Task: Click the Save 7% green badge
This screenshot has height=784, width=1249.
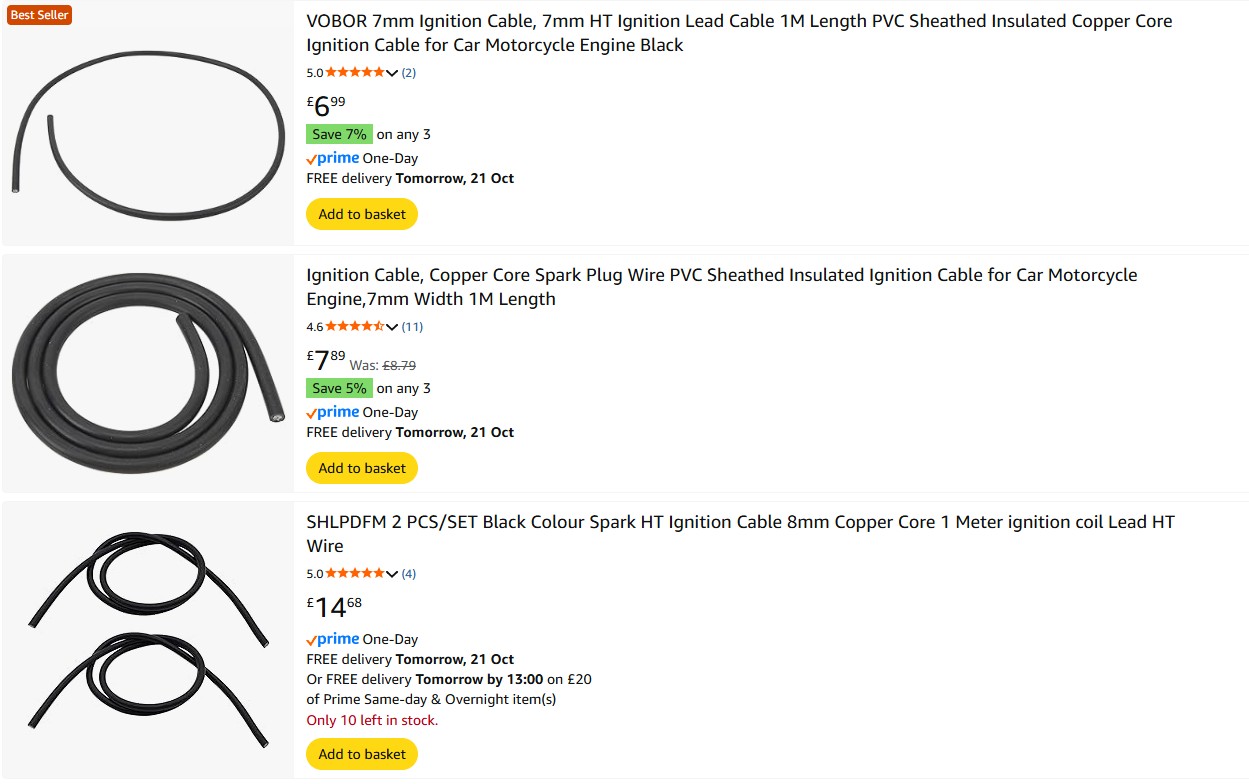Action: [x=339, y=134]
